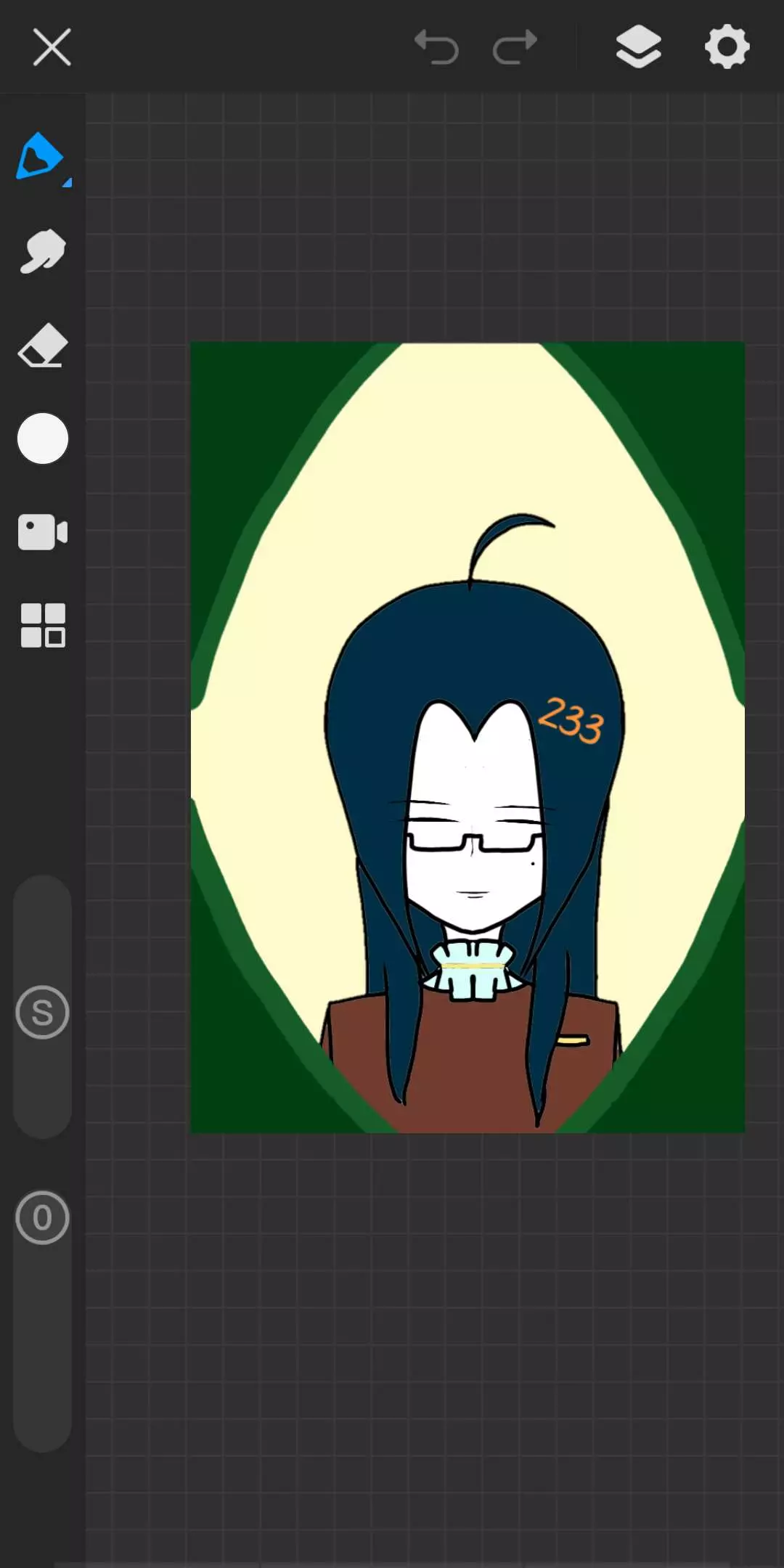The image size is (784, 1568).
Task: Close the drawing with the X button
Action: coord(52,48)
